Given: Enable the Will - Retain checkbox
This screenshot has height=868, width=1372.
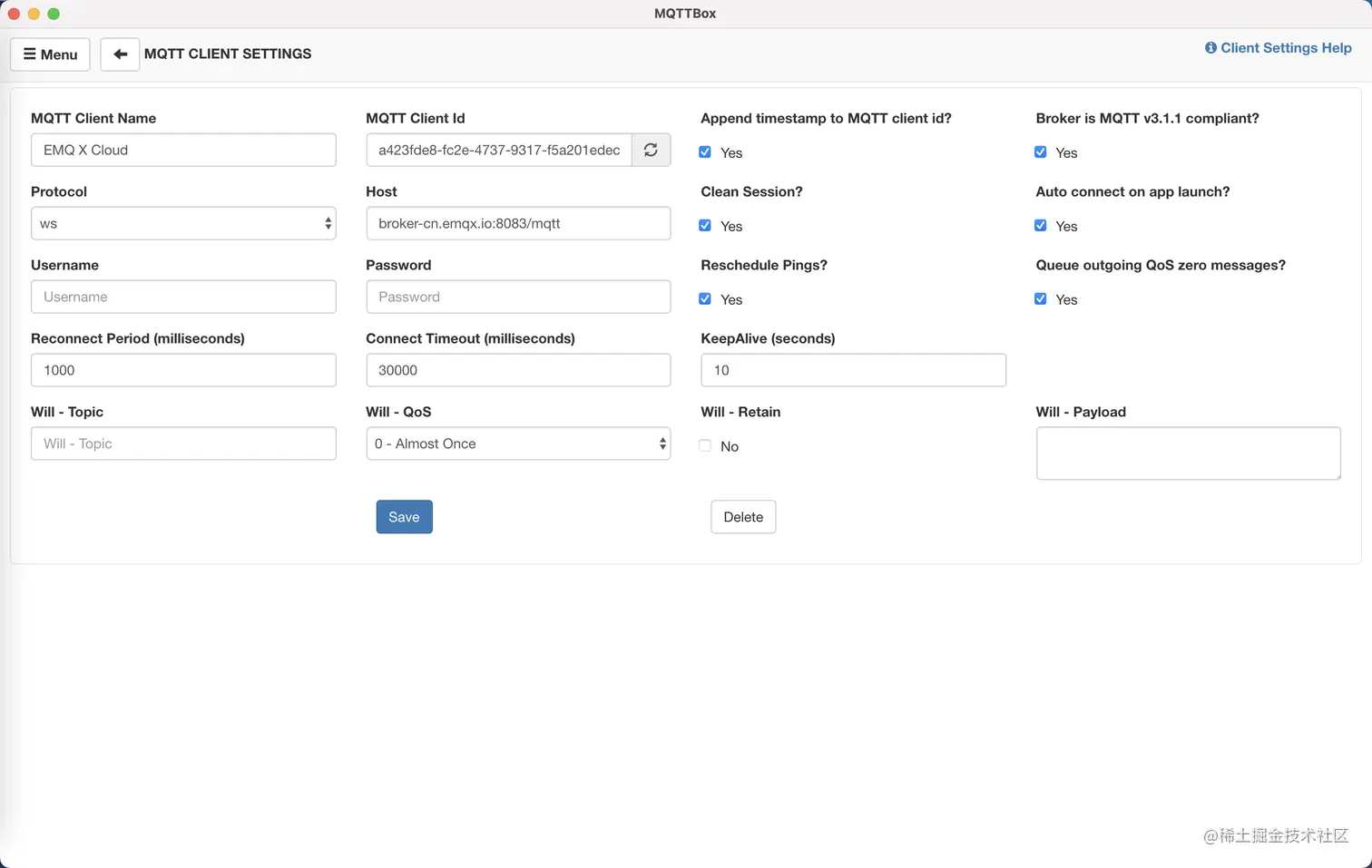Looking at the screenshot, I should [x=705, y=445].
